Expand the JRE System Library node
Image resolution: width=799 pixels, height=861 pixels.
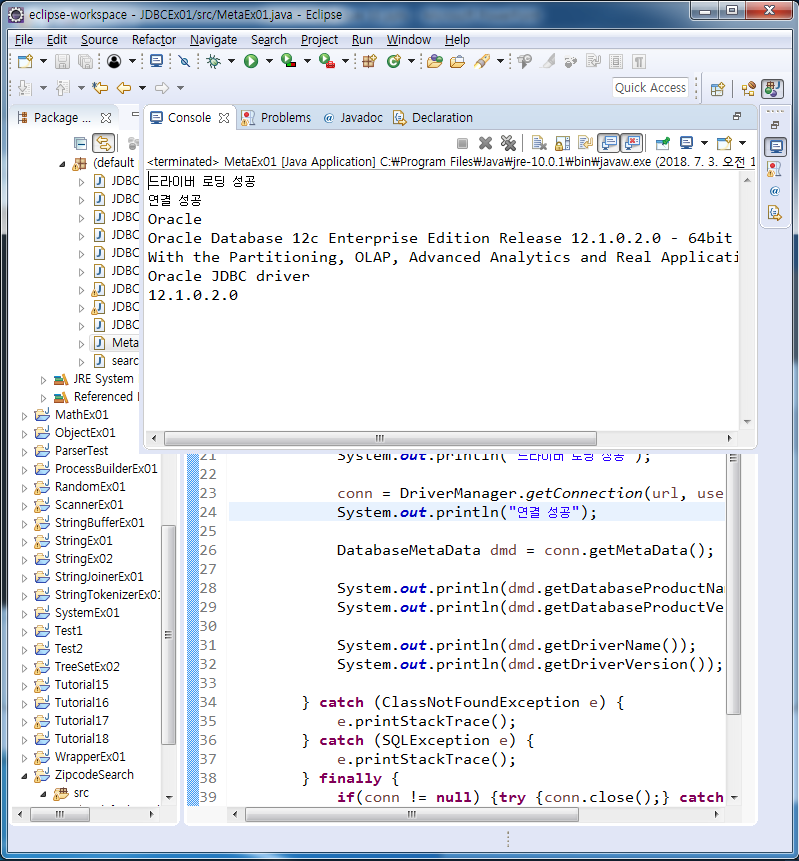tap(43, 379)
